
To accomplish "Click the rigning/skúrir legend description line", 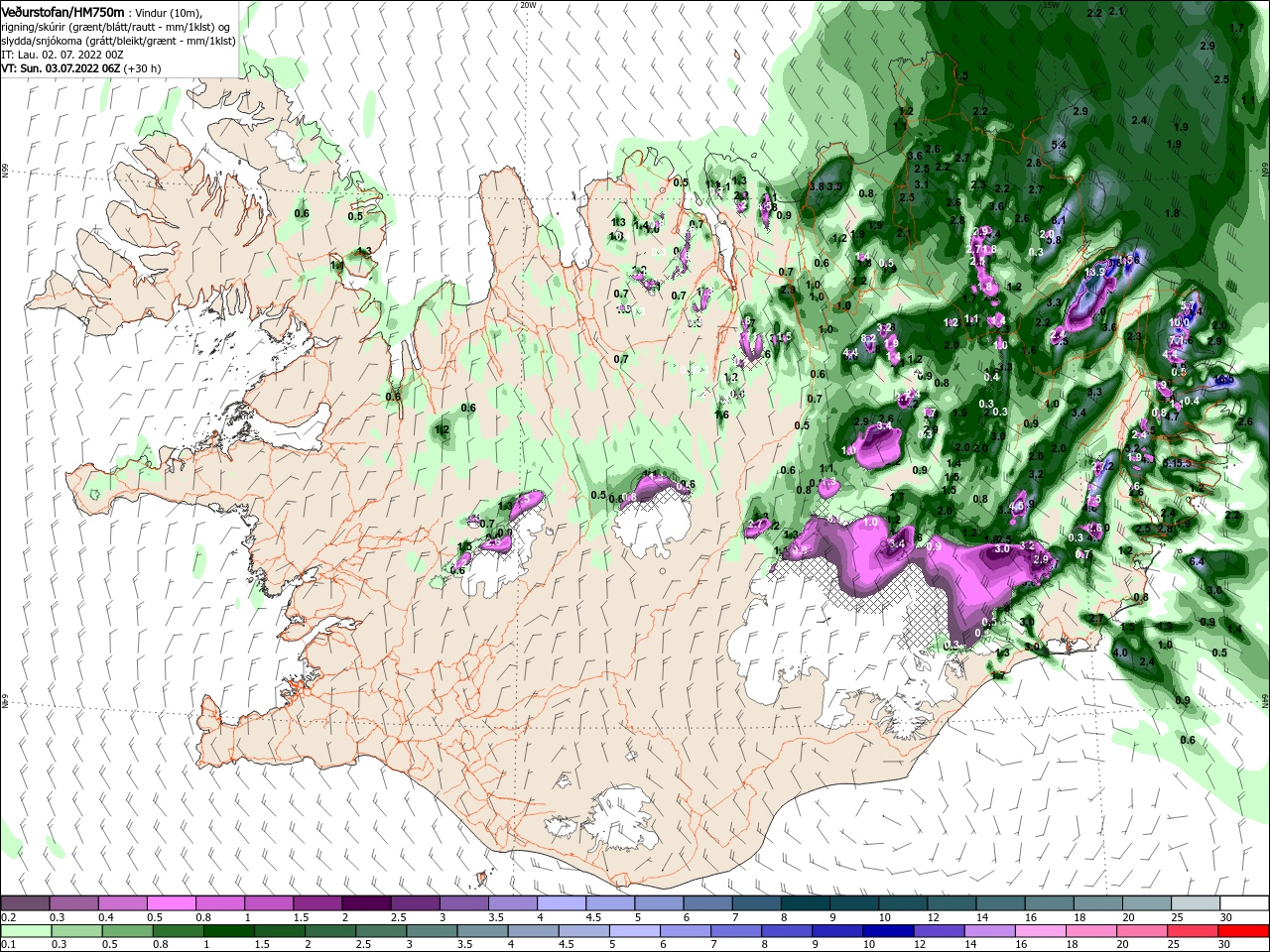I will (x=116, y=27).
